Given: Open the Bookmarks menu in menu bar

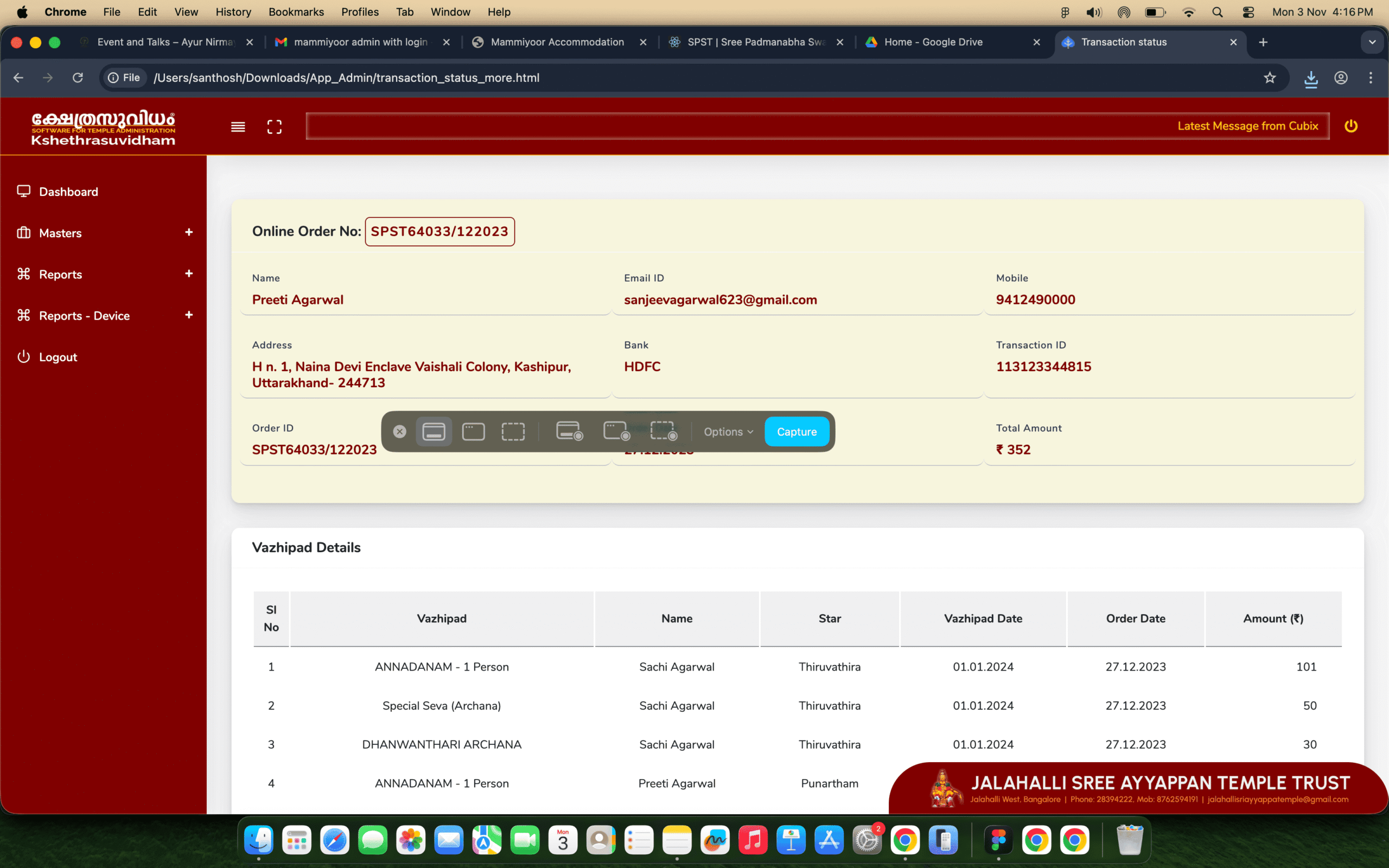Looking at the screenshot, I should point(296,11).
